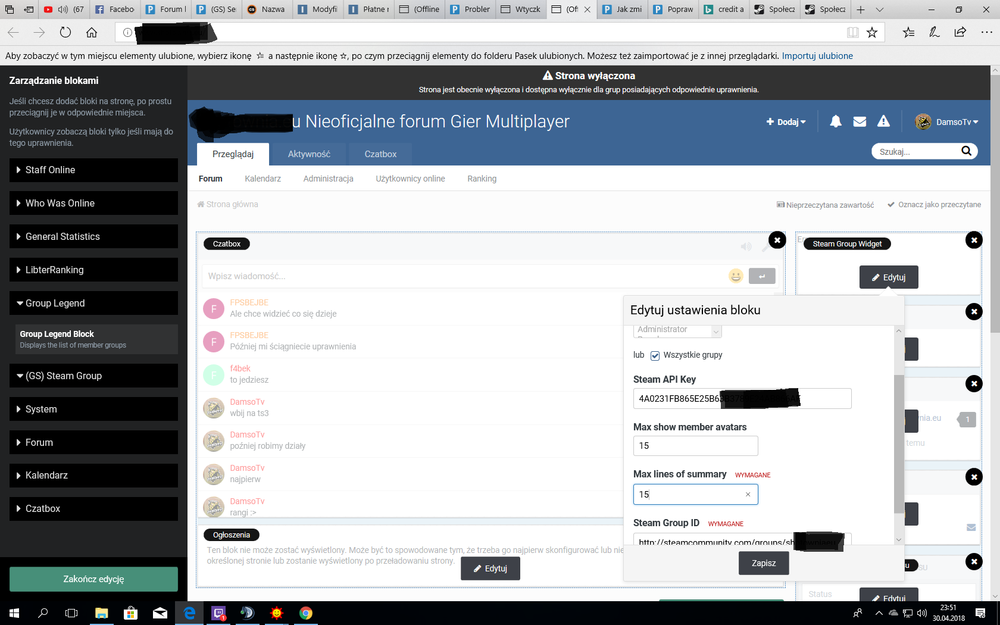Open Nieprzeczytana zawartość link
Screen dimensions: 1000x625
tap(825, 205)
